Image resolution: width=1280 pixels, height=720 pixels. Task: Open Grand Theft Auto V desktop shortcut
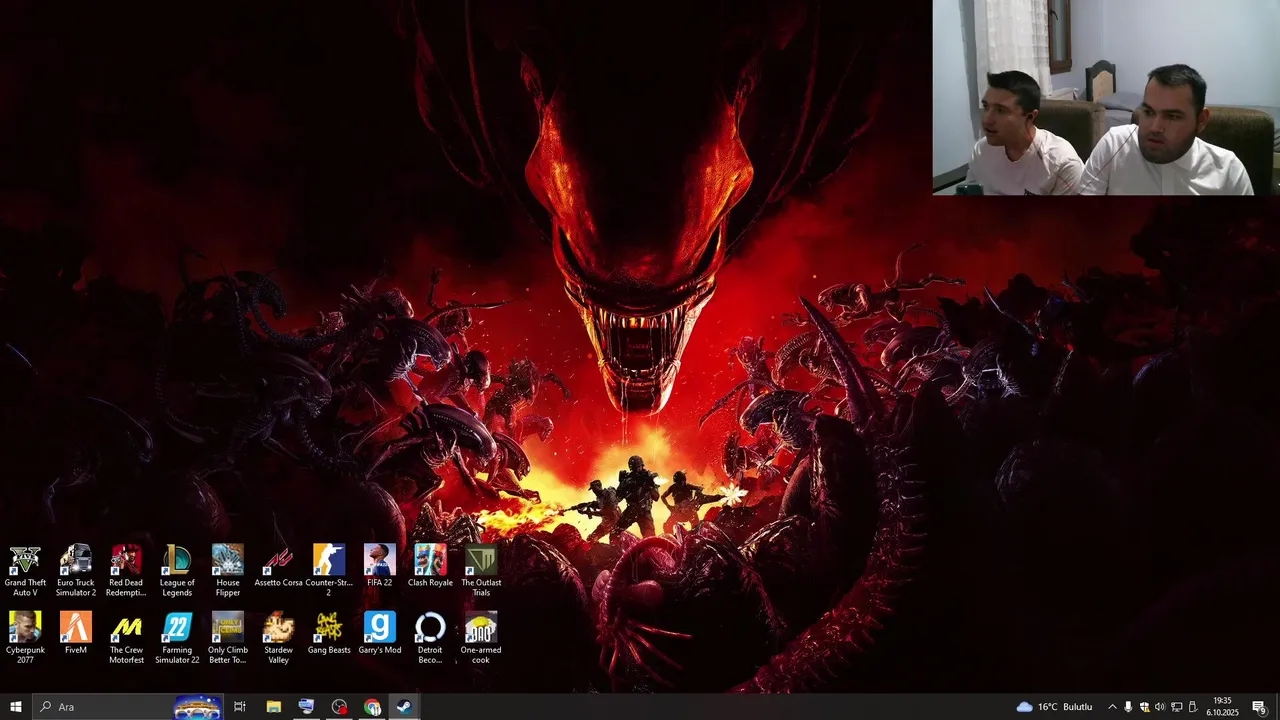tap(25, 571)
